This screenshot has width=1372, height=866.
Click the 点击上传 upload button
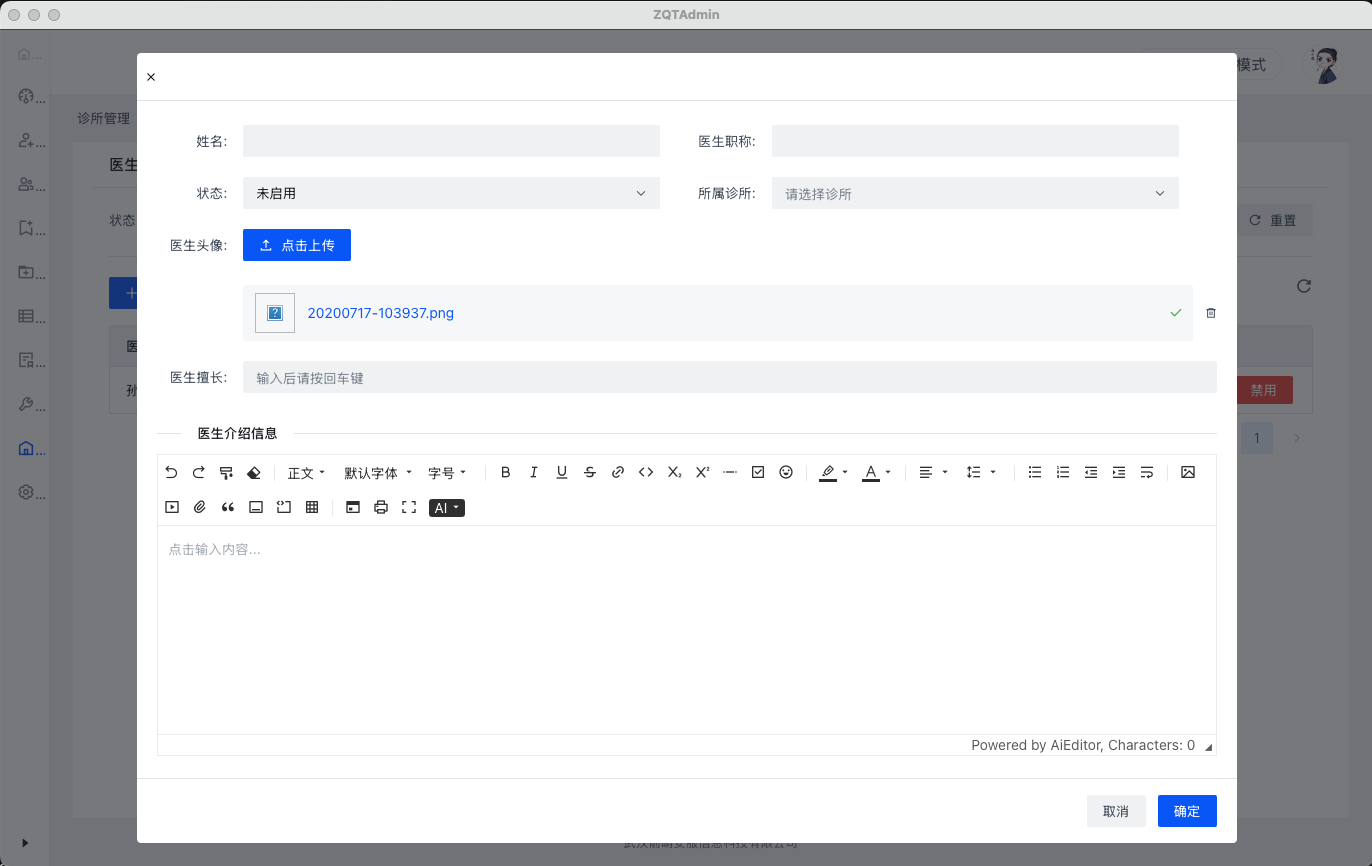pyautogui.click(x=297, y=245)
